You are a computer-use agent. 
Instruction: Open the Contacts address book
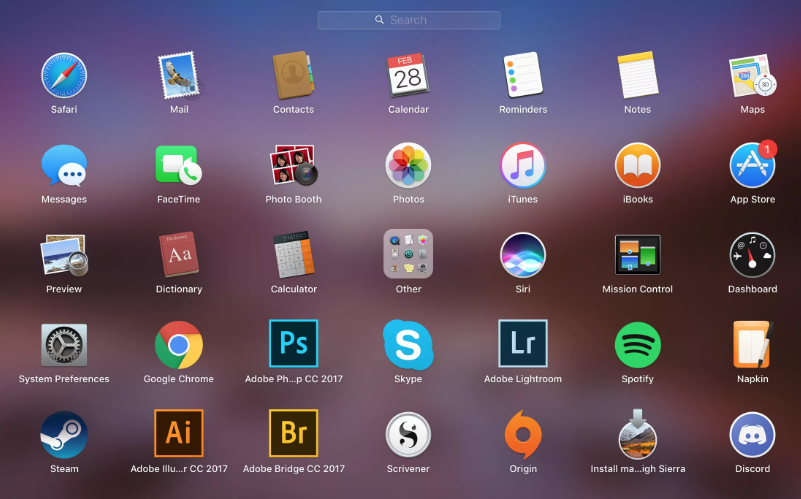293,76
